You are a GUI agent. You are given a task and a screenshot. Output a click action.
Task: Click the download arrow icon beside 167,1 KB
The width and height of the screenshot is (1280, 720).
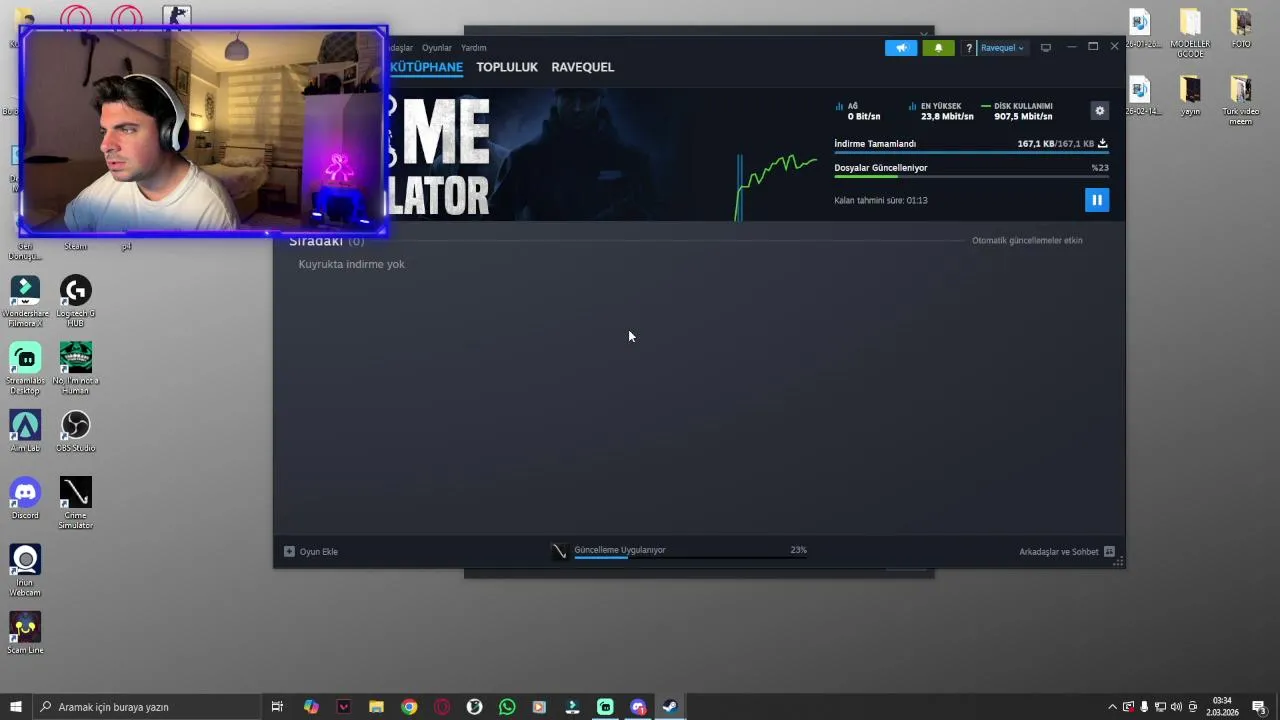point(1102,143)
